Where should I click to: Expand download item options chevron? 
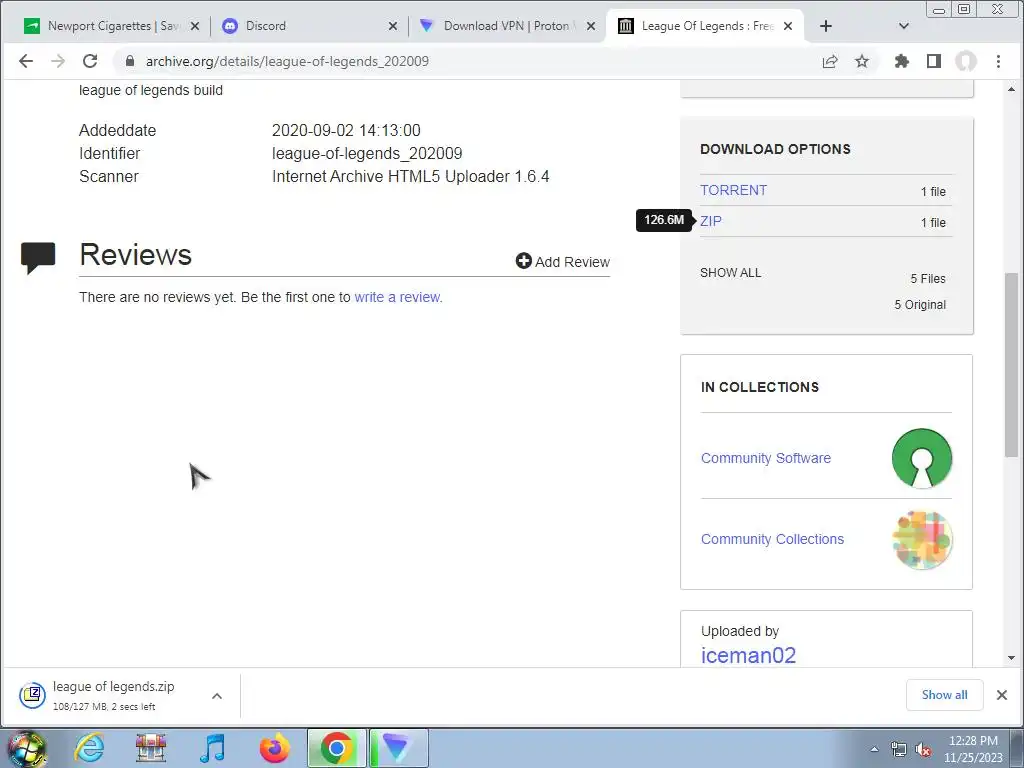[x=217, y=696]
